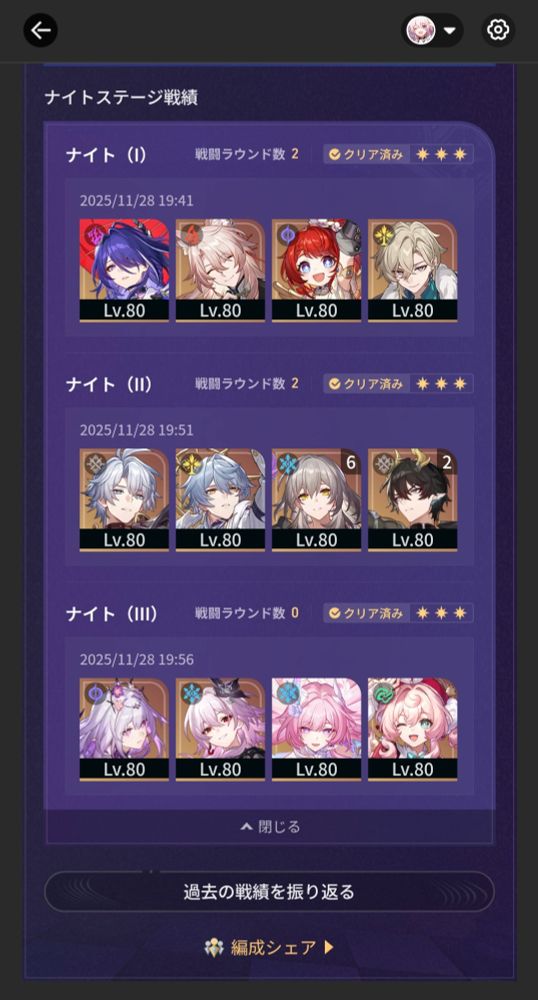
Task: Select the black-haired character with badge 2
Action: (412, 500)
